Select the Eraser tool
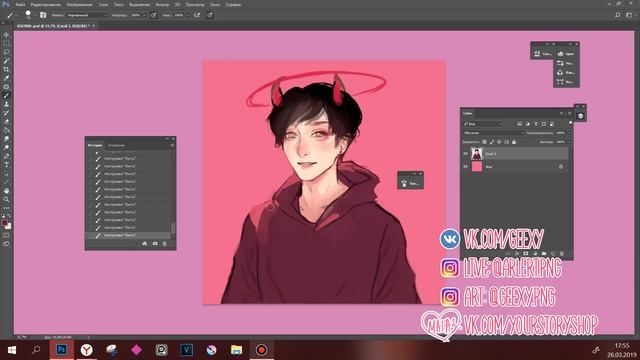Image resolution: width=640 pixels, height=360 pixels. point(6,121)
